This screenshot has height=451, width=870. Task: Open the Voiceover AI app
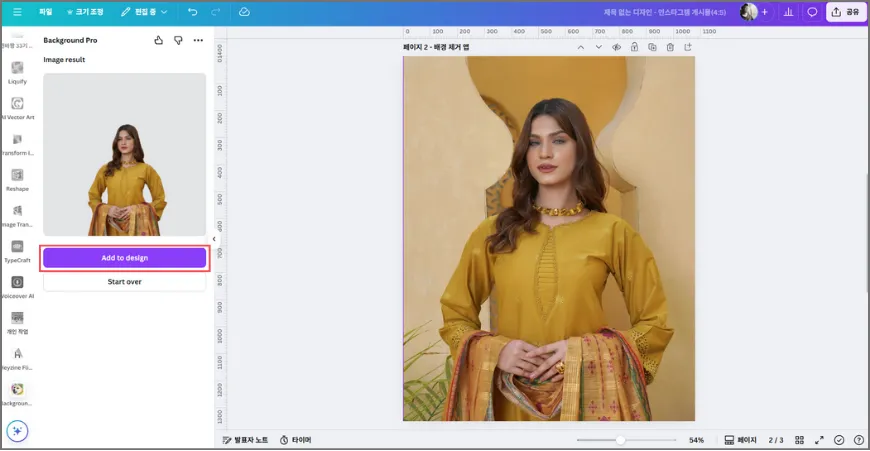[17, 287]
